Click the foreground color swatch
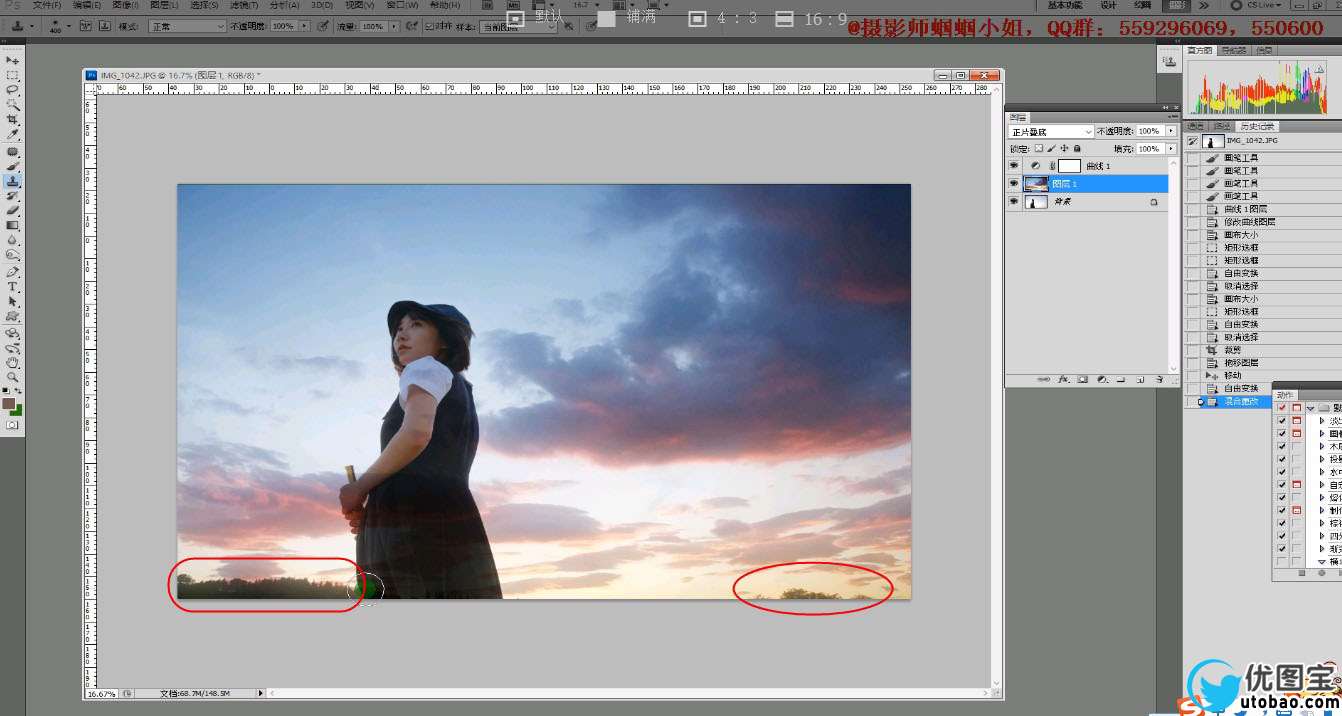This screenshot has height=716, width=1342. tap(9, 404)
